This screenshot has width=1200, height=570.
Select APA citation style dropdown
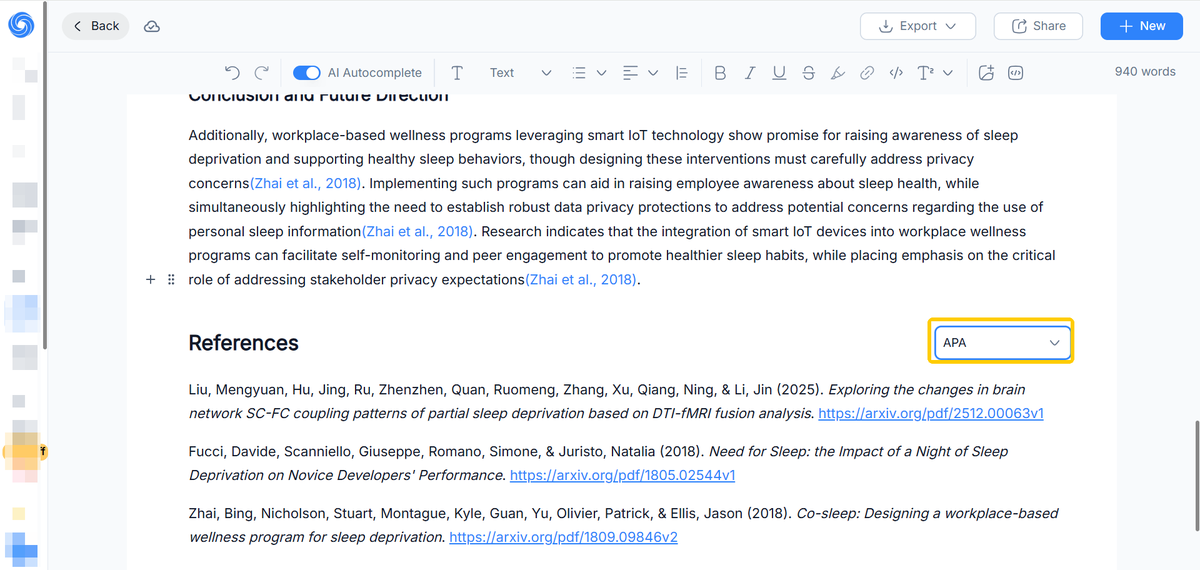1001,342
